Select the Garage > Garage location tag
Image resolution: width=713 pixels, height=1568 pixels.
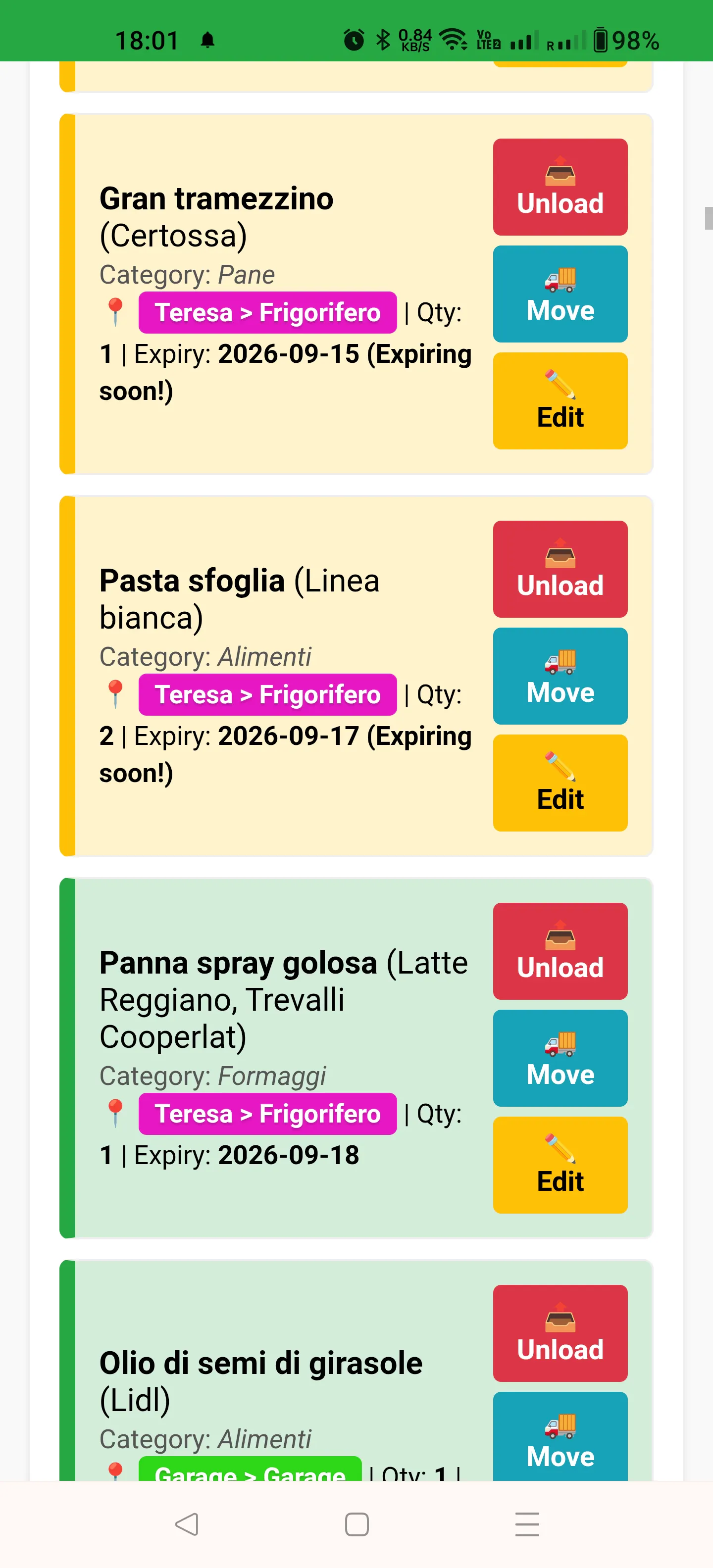point(250,1470)
